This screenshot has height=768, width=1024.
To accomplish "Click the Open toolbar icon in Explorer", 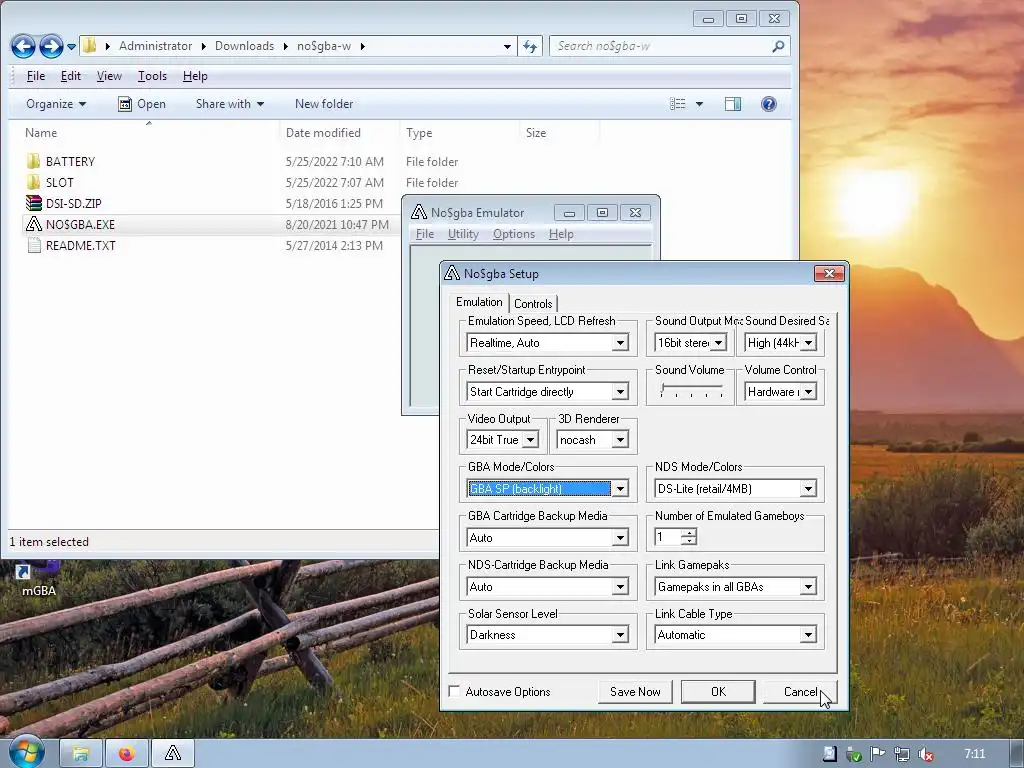I will [125, 104].
